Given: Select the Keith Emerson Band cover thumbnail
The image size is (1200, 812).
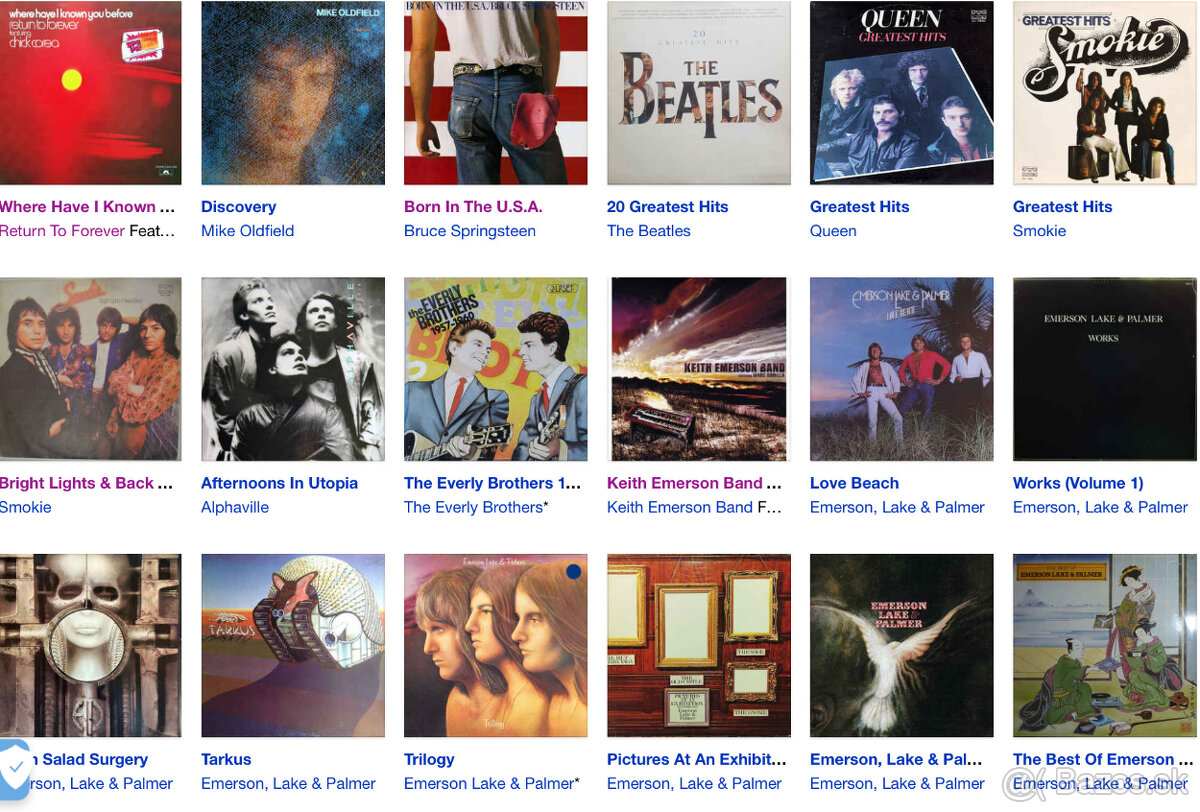Looking at the screenshot, I should (x=699, y=369).
